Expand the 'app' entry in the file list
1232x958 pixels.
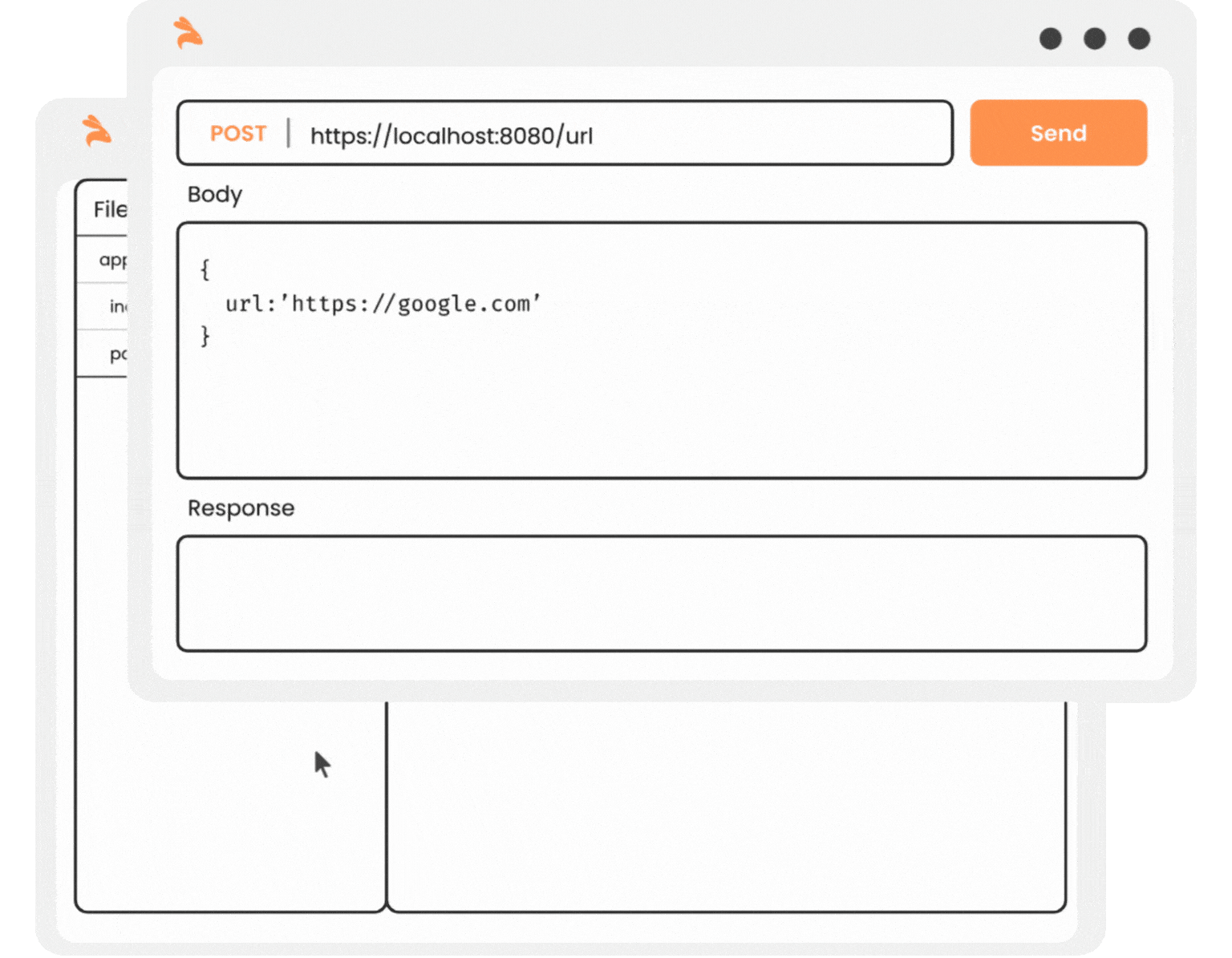(x=111, y=260)
